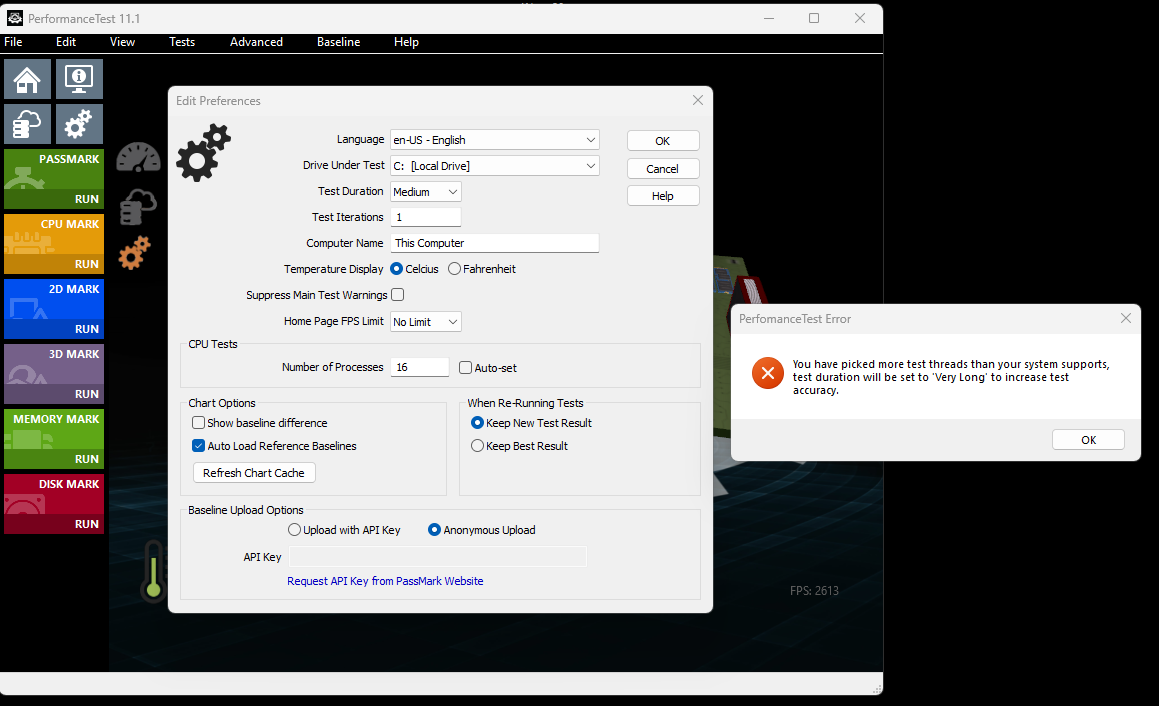The width and height of the screenshot is (1159, 706).
Task: Close the Edit Preferences dialog
Action: point(698,101)
